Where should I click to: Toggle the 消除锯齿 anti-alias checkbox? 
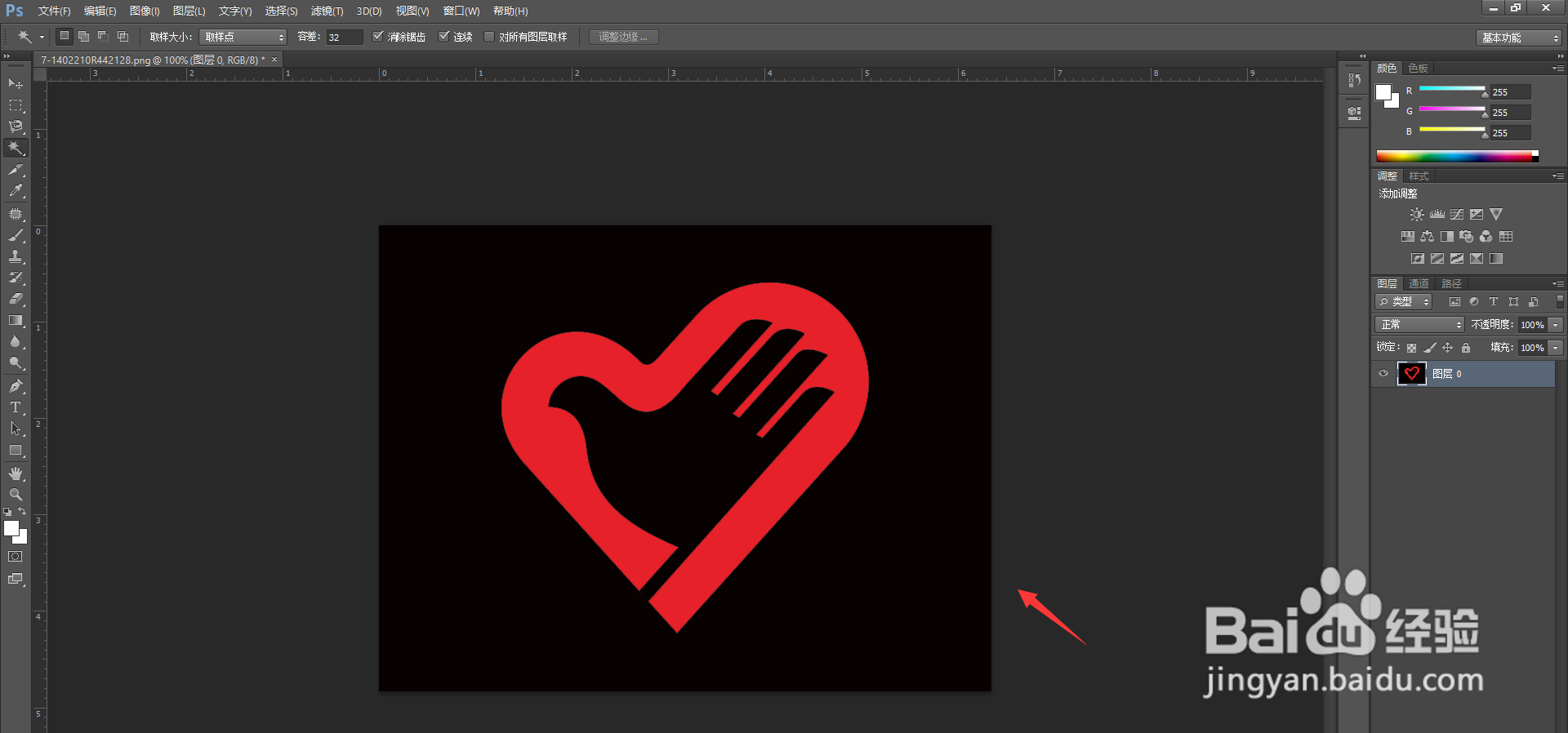pos(378,37)
